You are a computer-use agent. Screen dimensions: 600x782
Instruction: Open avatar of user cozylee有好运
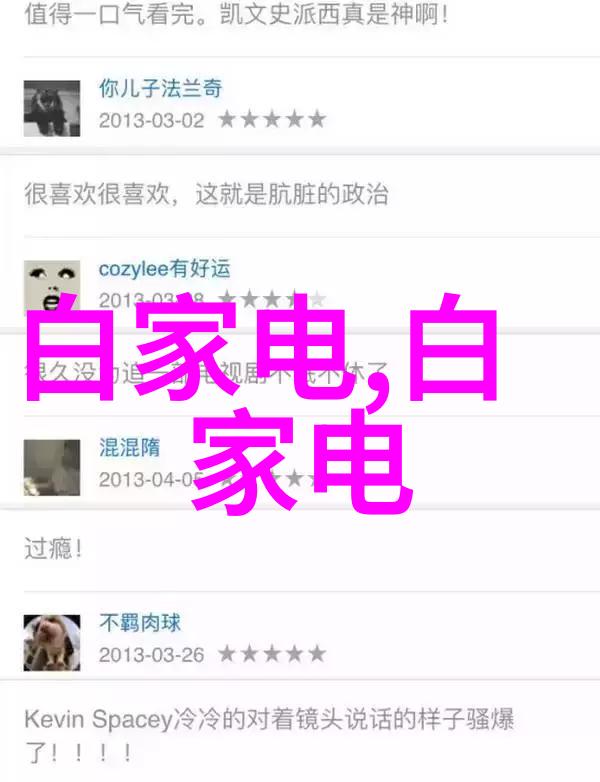52,288
